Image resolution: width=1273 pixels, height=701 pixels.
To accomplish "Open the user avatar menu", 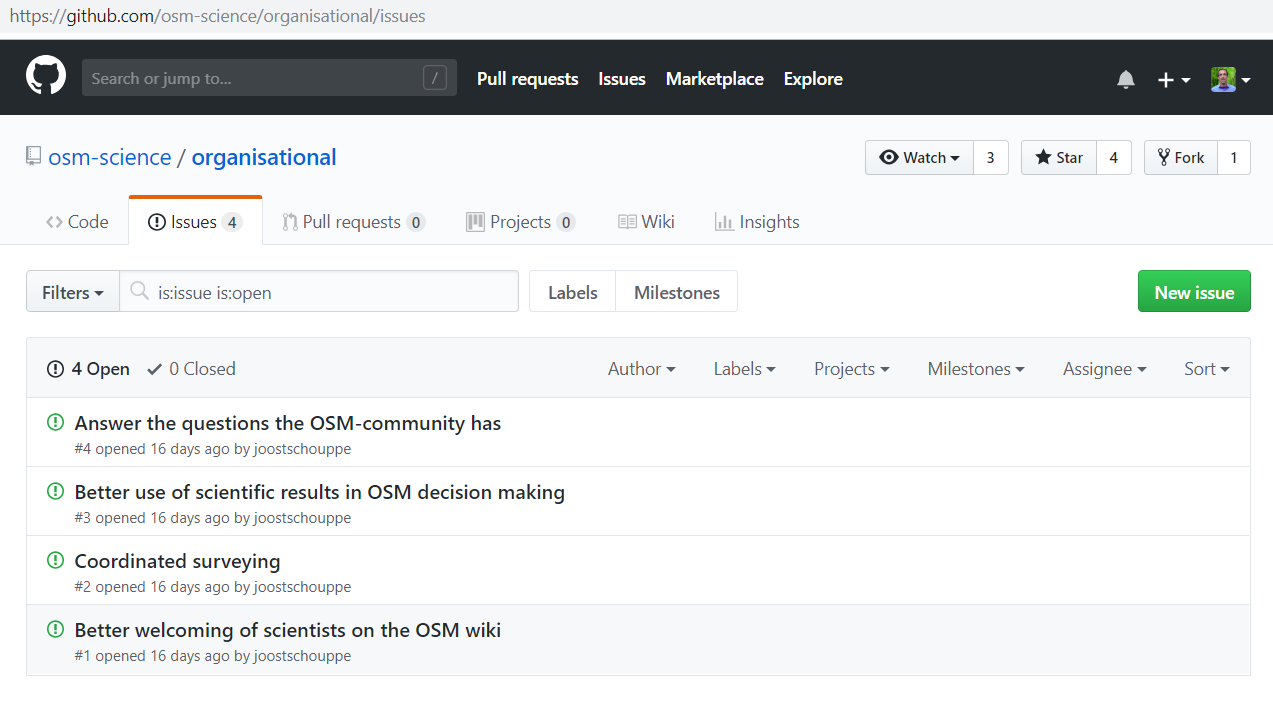I will point(1231,79).
